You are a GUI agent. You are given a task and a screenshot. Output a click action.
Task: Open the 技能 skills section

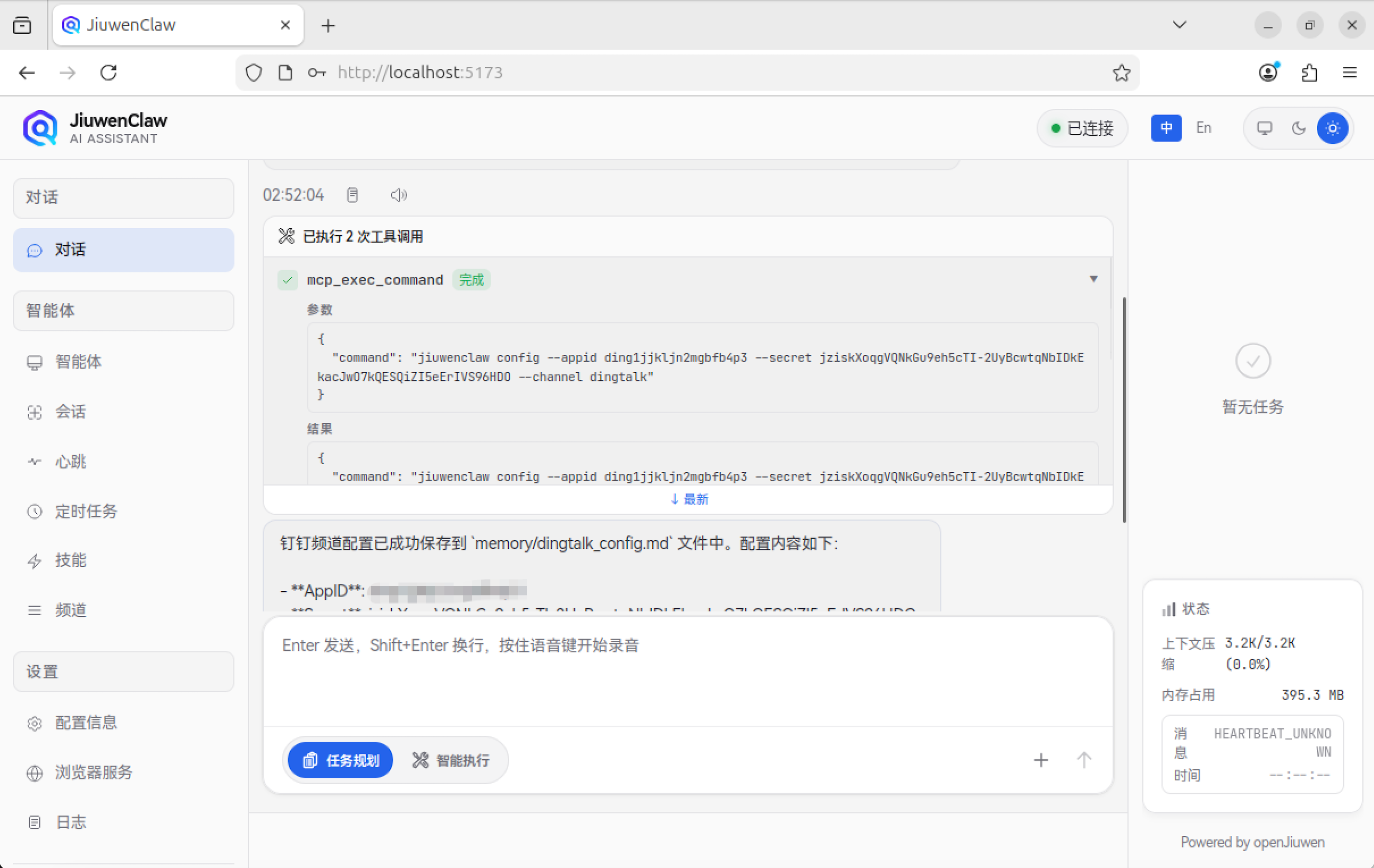point(71,561)
